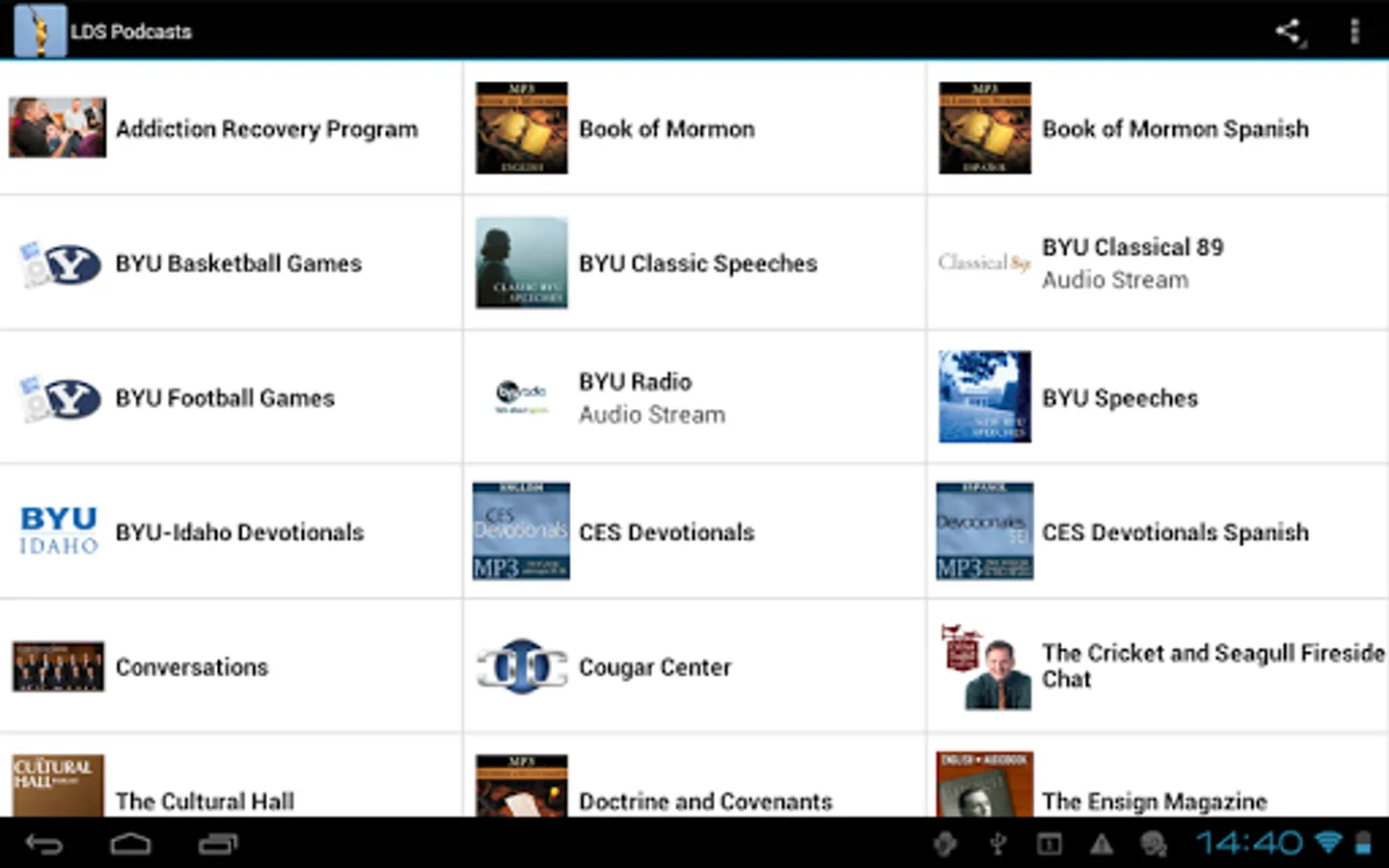Image resolution: width=1389 pixels, height=868 pixels.
Task: Open the overflow menu (three dots)
Action: [x=1354, y=32]
